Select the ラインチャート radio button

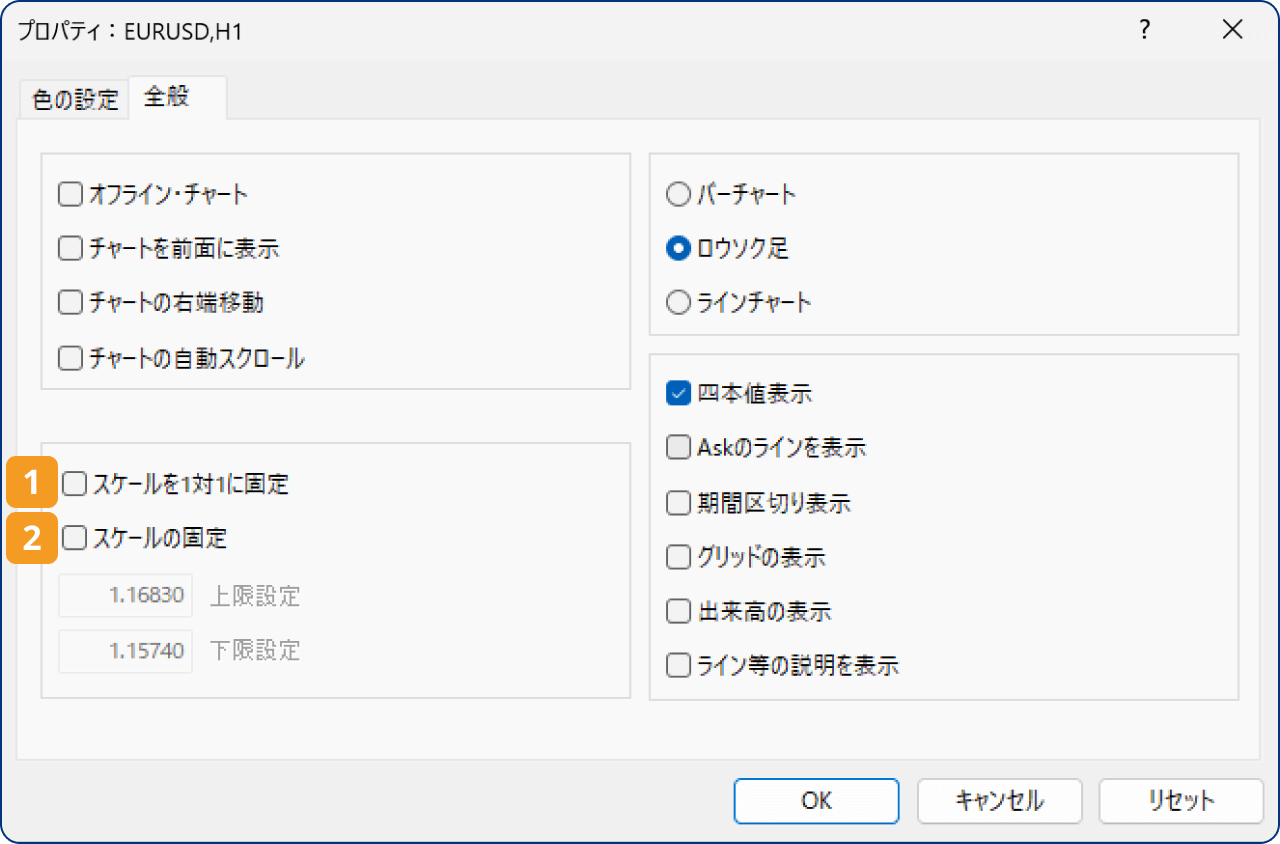680,303
